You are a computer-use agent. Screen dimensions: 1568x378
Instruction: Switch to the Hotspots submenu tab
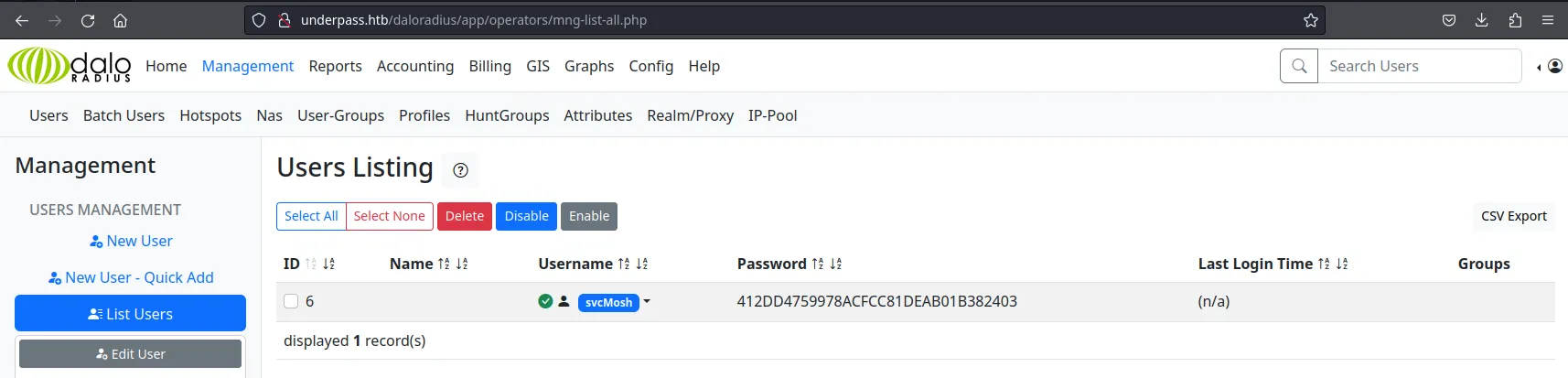pos(210,115)
